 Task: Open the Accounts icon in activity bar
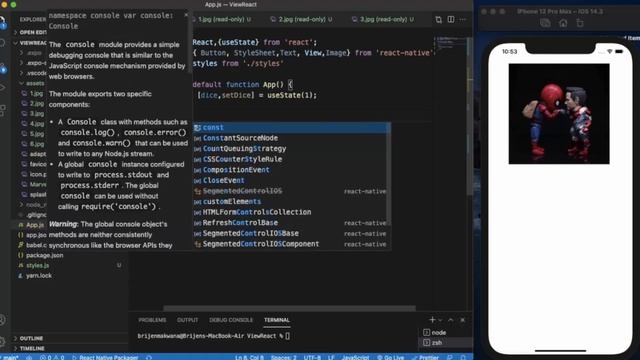pyautogui.click(x=3, y=320)
